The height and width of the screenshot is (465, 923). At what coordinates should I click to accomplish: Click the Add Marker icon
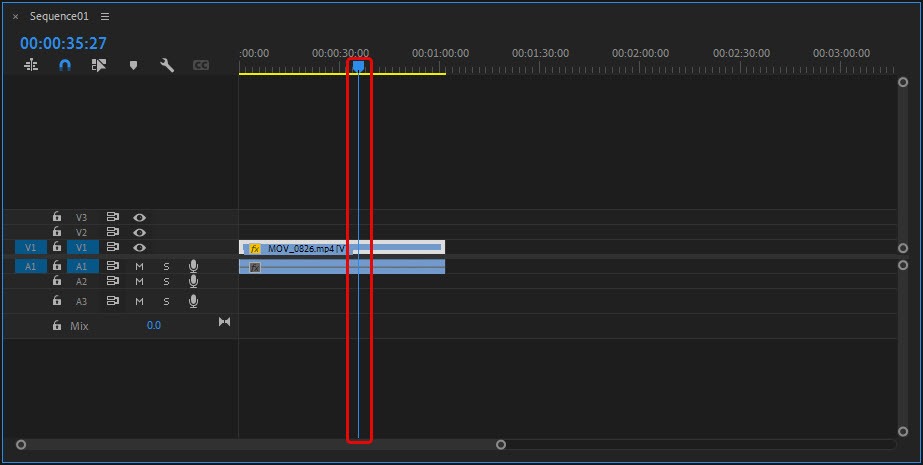click(x=133, y=65)
